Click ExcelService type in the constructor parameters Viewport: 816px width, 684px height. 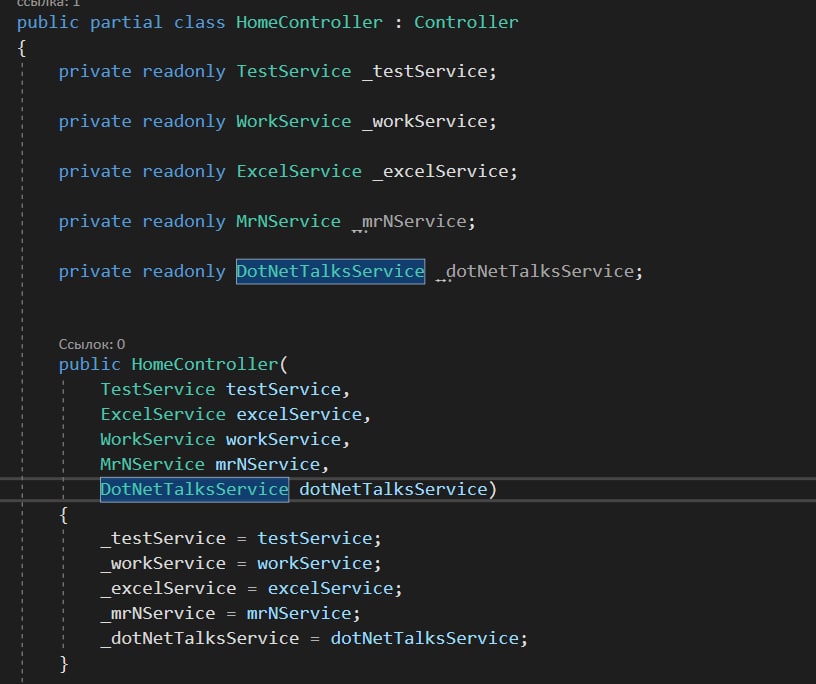click(x=163, y=414)
